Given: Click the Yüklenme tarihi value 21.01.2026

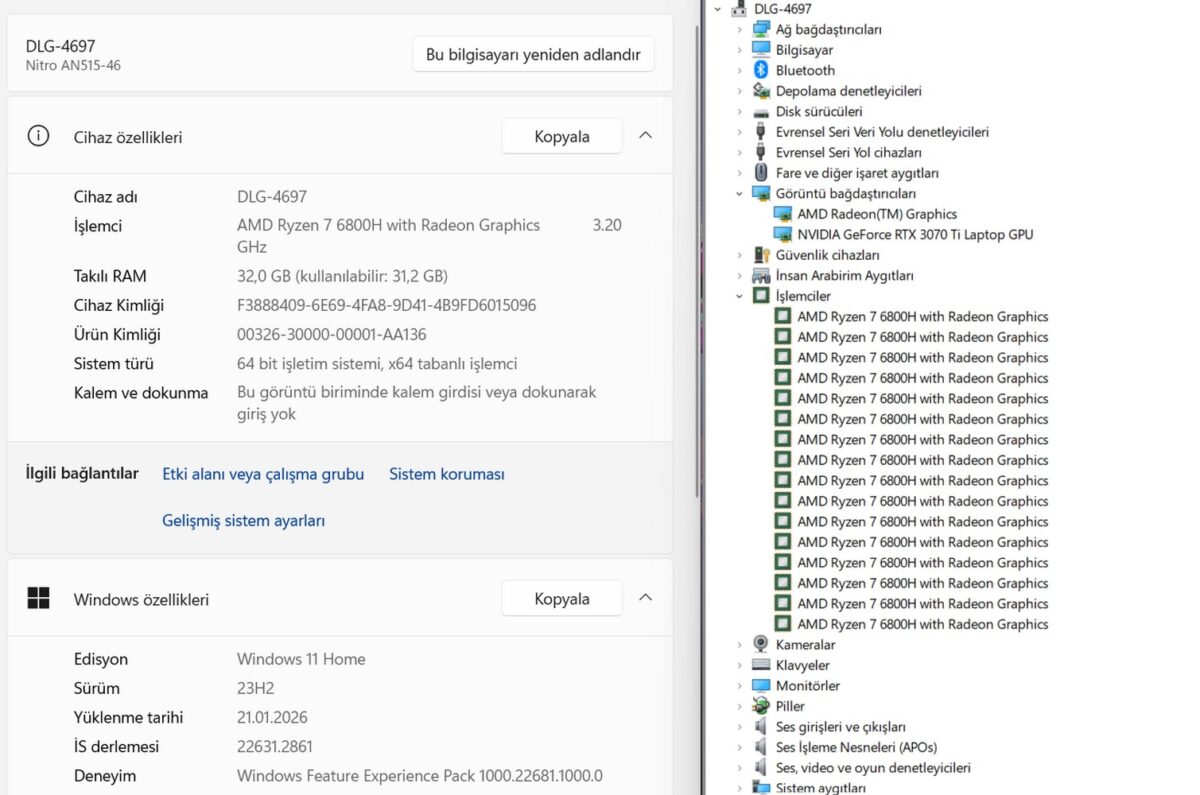Looking at the screenshot, I should click(272, 717).
